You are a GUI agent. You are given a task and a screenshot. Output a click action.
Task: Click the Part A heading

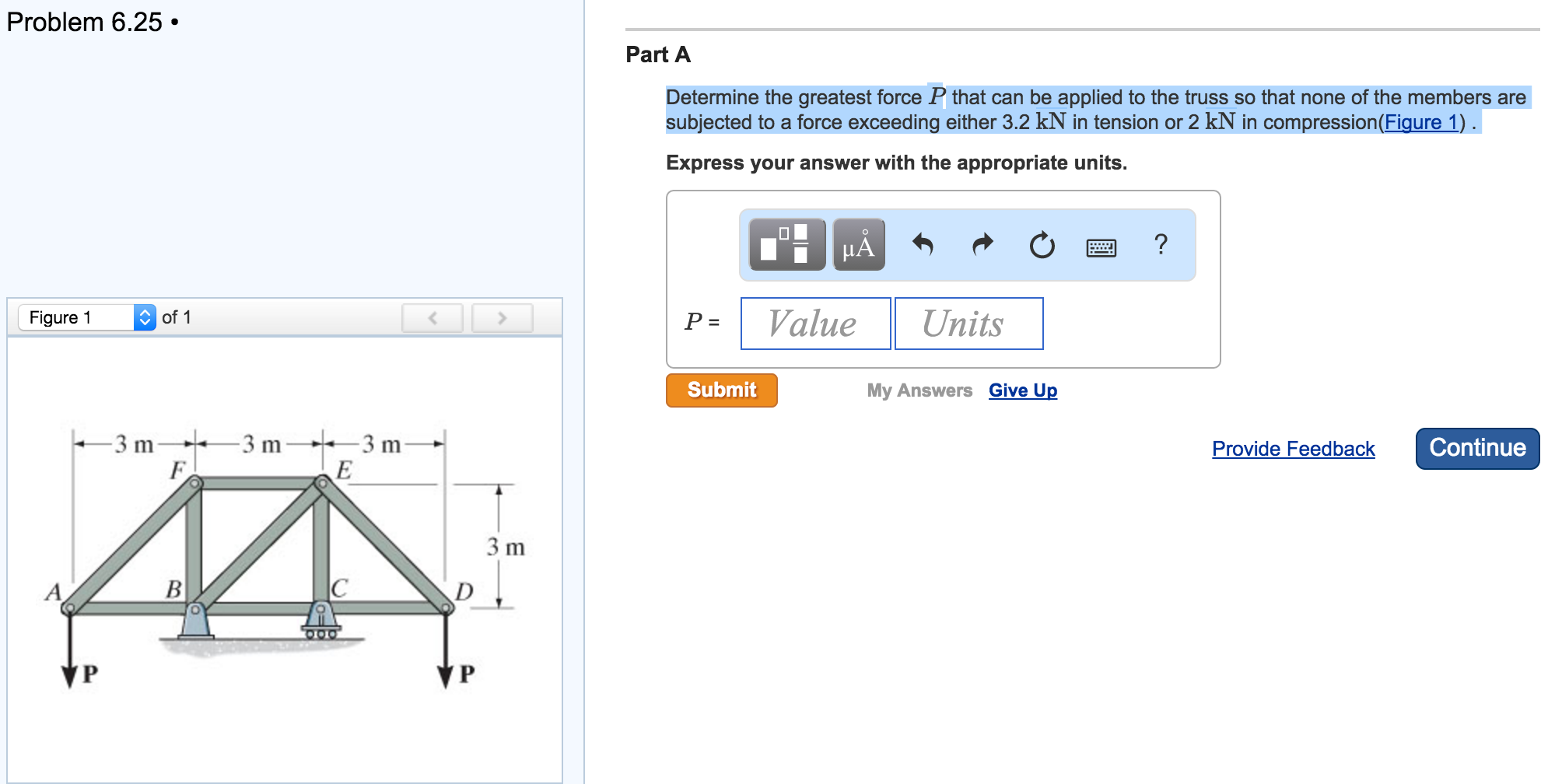pyautogui.click(x=658, y=54)
